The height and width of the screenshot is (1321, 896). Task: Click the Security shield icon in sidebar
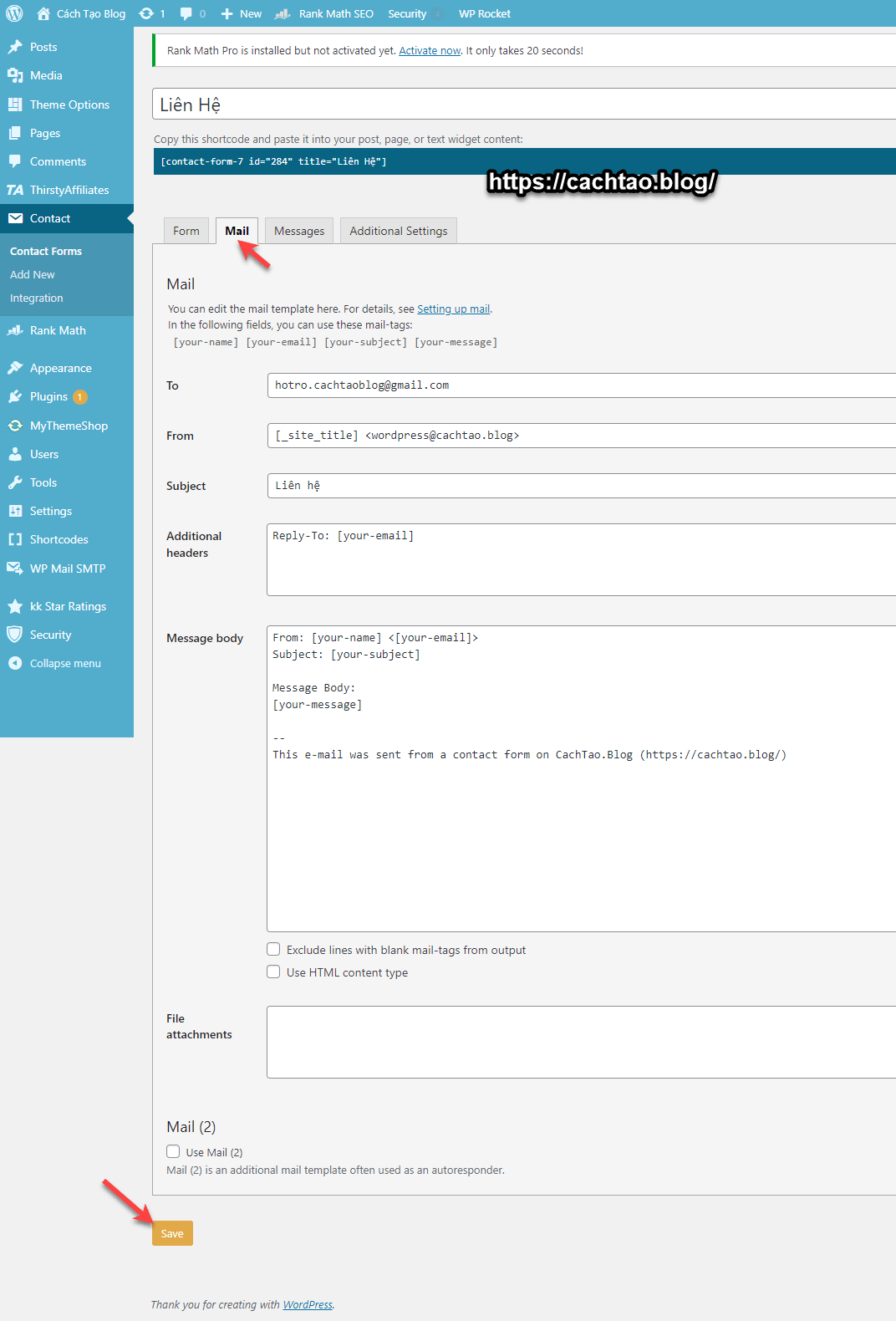15,635
